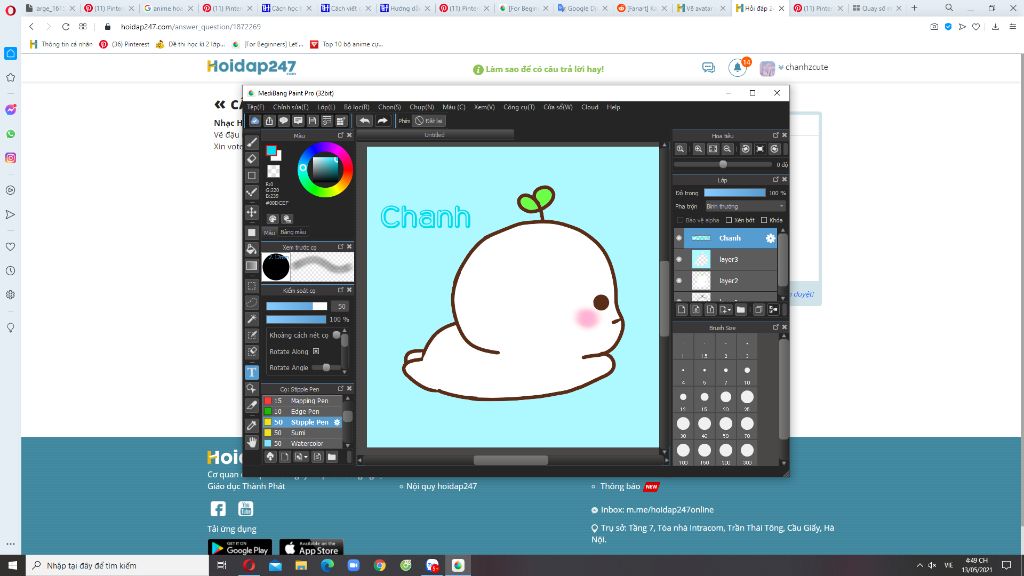Open the Chỉnh sửa(E) edit menu
This screenshot has height=576, width=1024.
point(291,107)
